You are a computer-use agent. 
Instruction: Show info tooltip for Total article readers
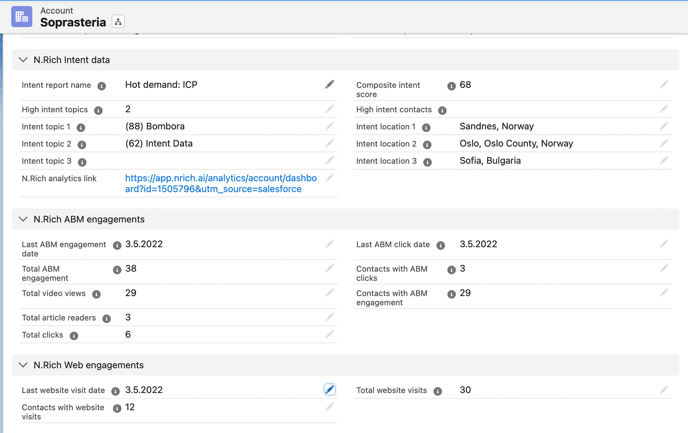point(106,319)
